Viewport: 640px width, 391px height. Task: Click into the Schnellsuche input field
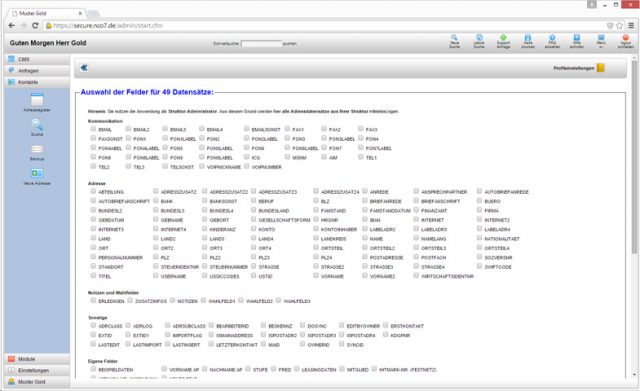262,44
